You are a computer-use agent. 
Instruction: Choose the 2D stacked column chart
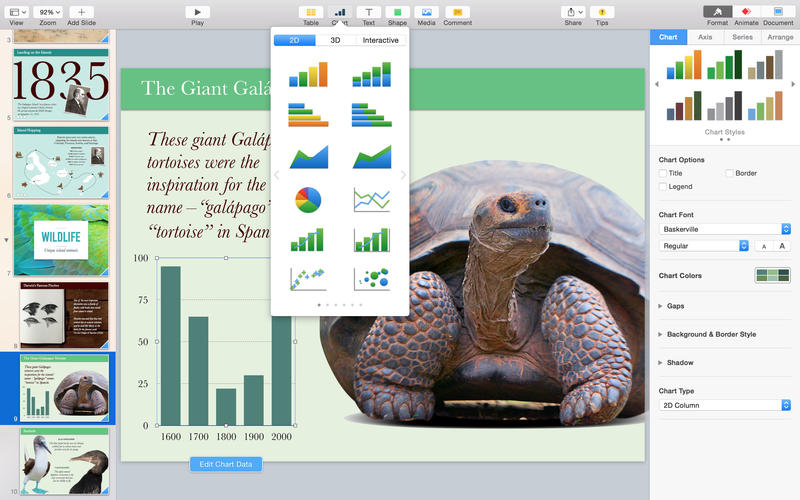coord(371,74)
